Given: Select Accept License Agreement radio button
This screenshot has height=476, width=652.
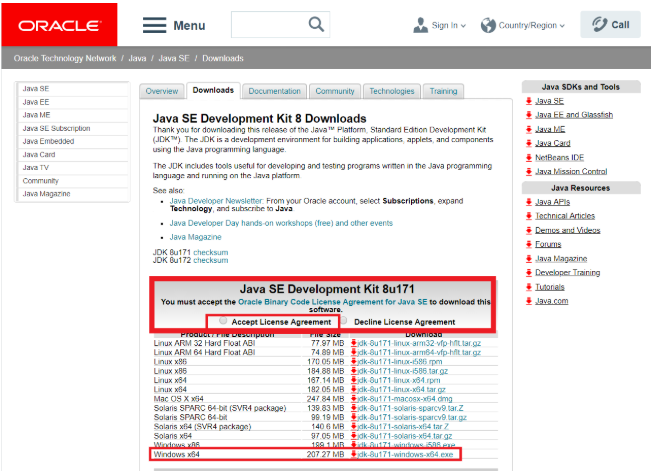Looking at the screenshot, I should (223, 321).
